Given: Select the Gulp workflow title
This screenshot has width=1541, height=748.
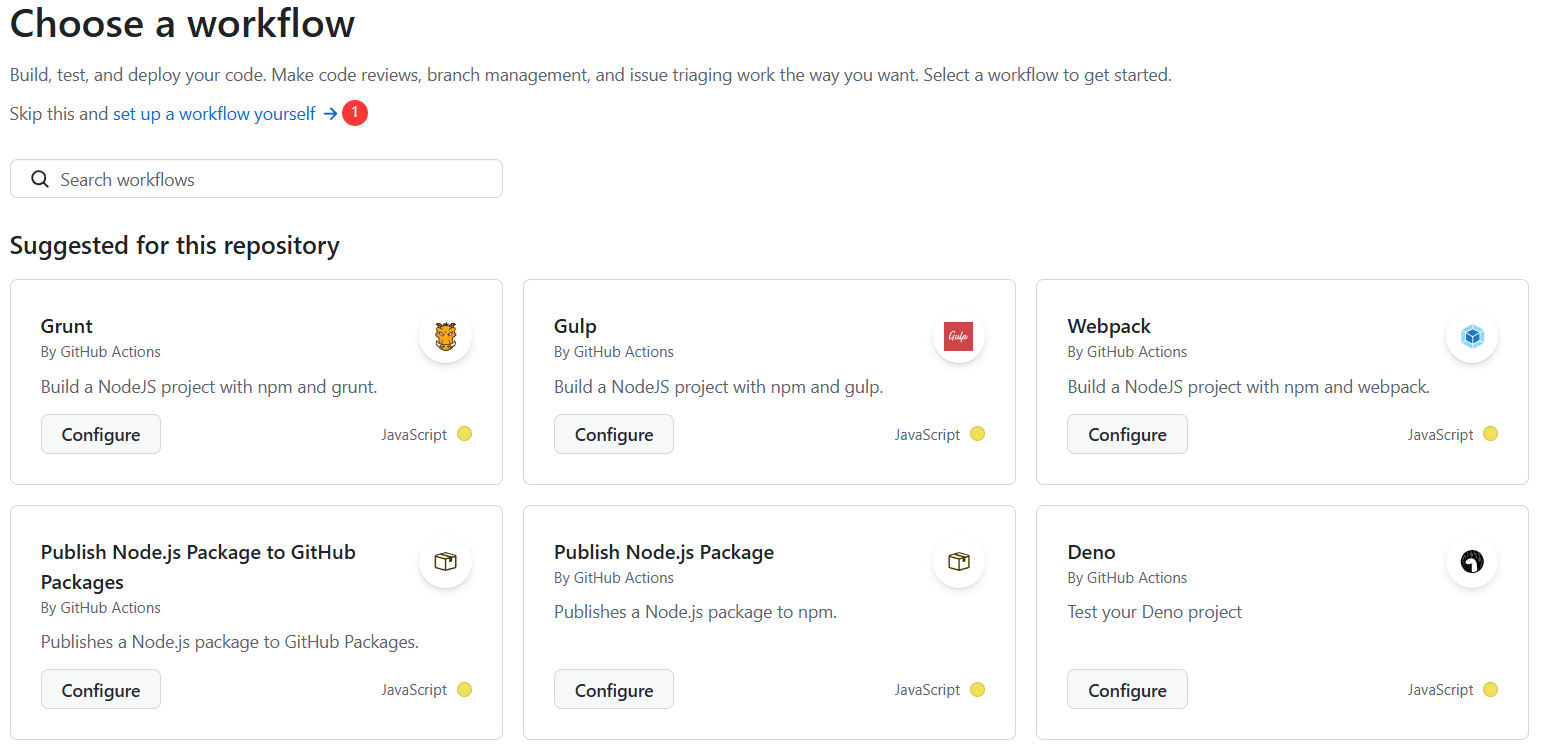Looking at the screenshot, I should tap(575, 326).
